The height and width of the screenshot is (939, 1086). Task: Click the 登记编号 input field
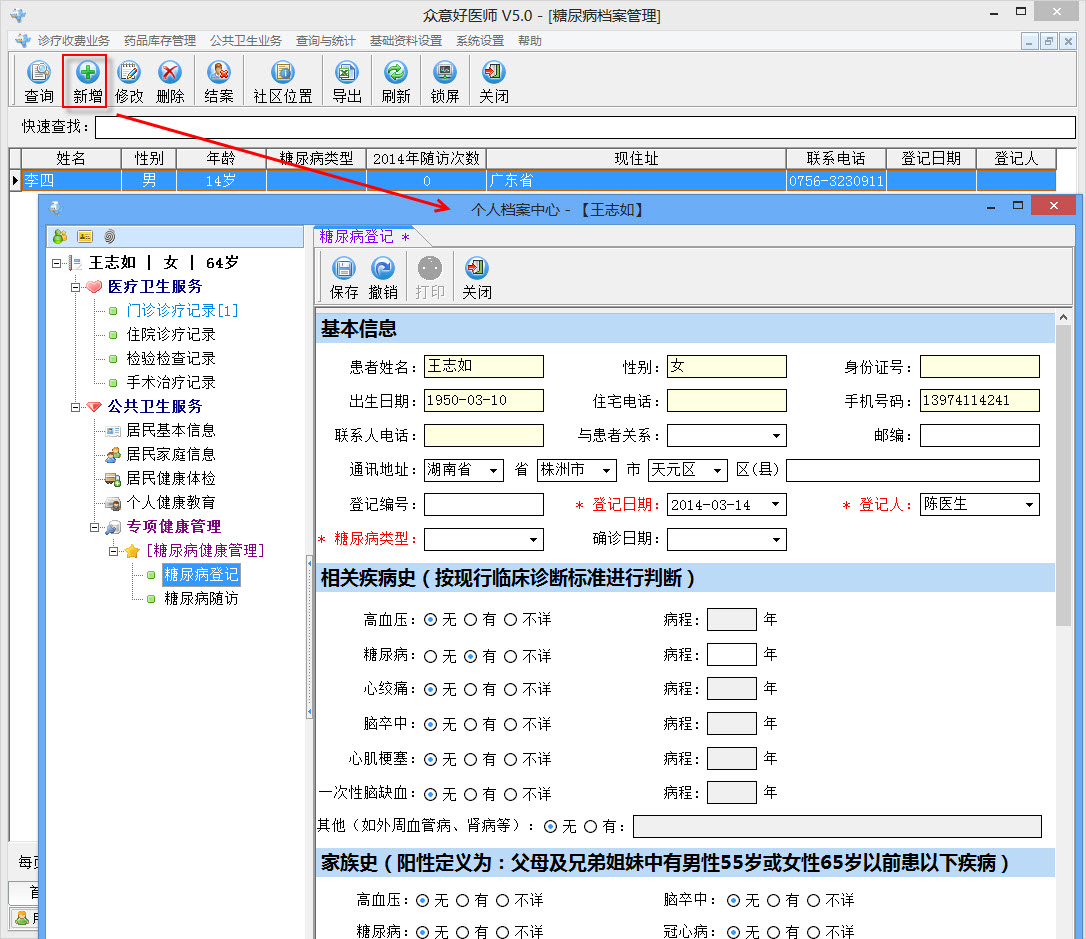pos(483,505)
